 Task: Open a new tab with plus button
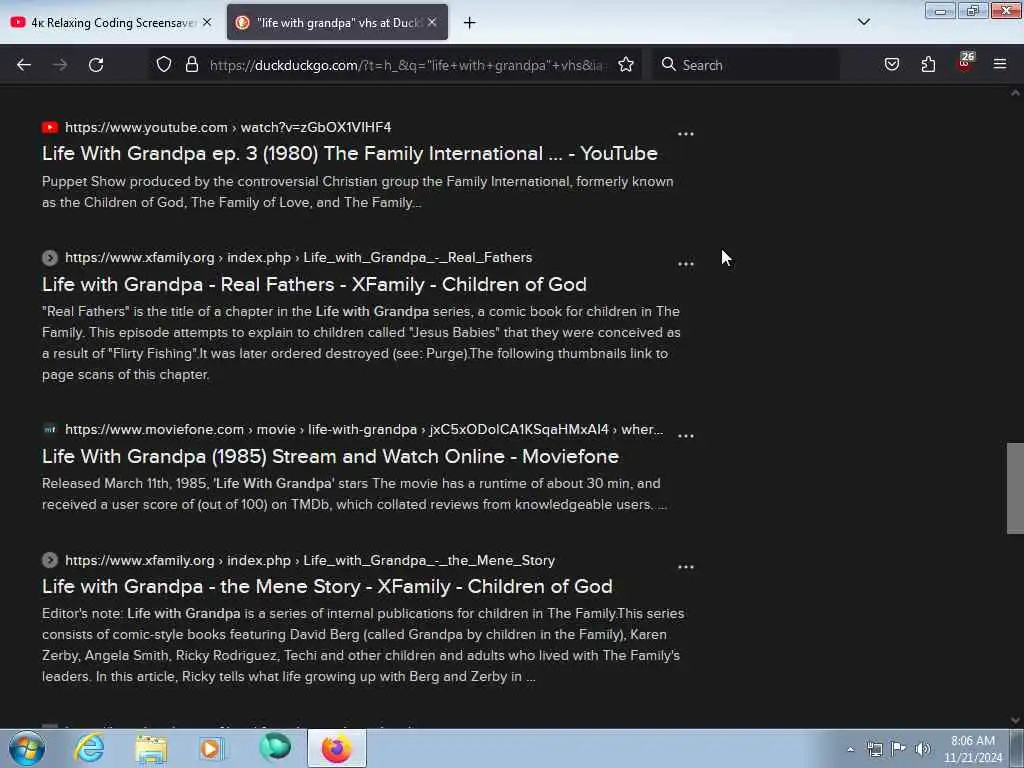pos(470,23)
